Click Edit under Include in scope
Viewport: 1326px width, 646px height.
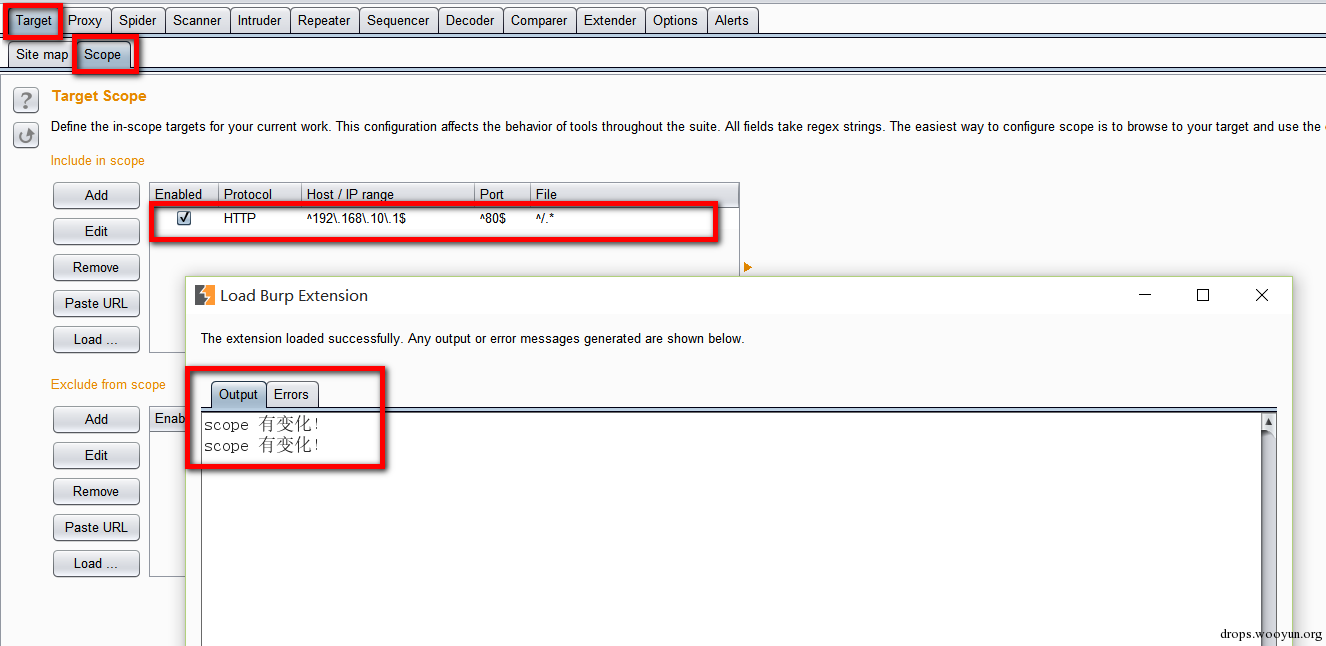[x=96, y=231]
